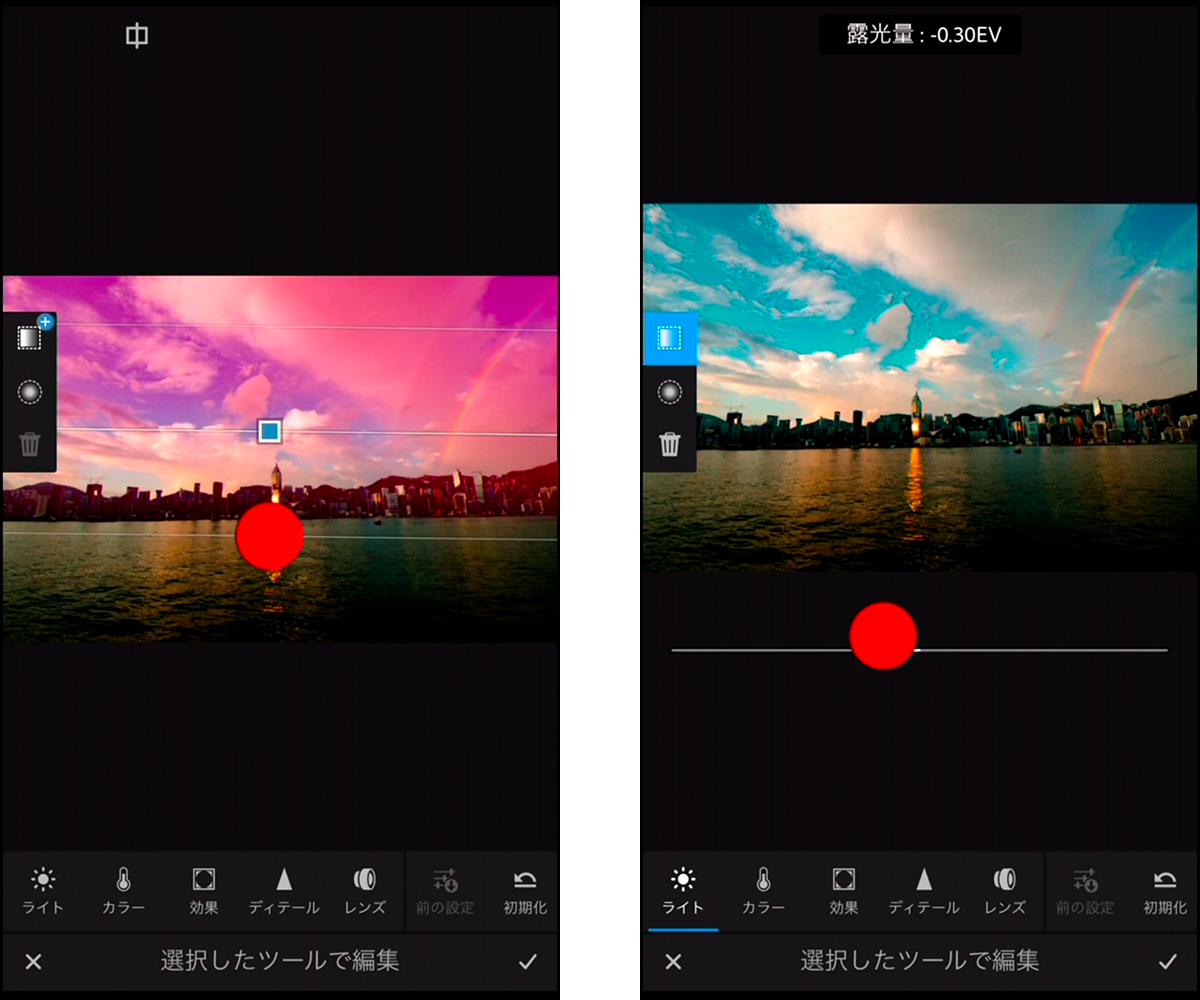Delete selection with right screen trash icon

pos(669,444)
